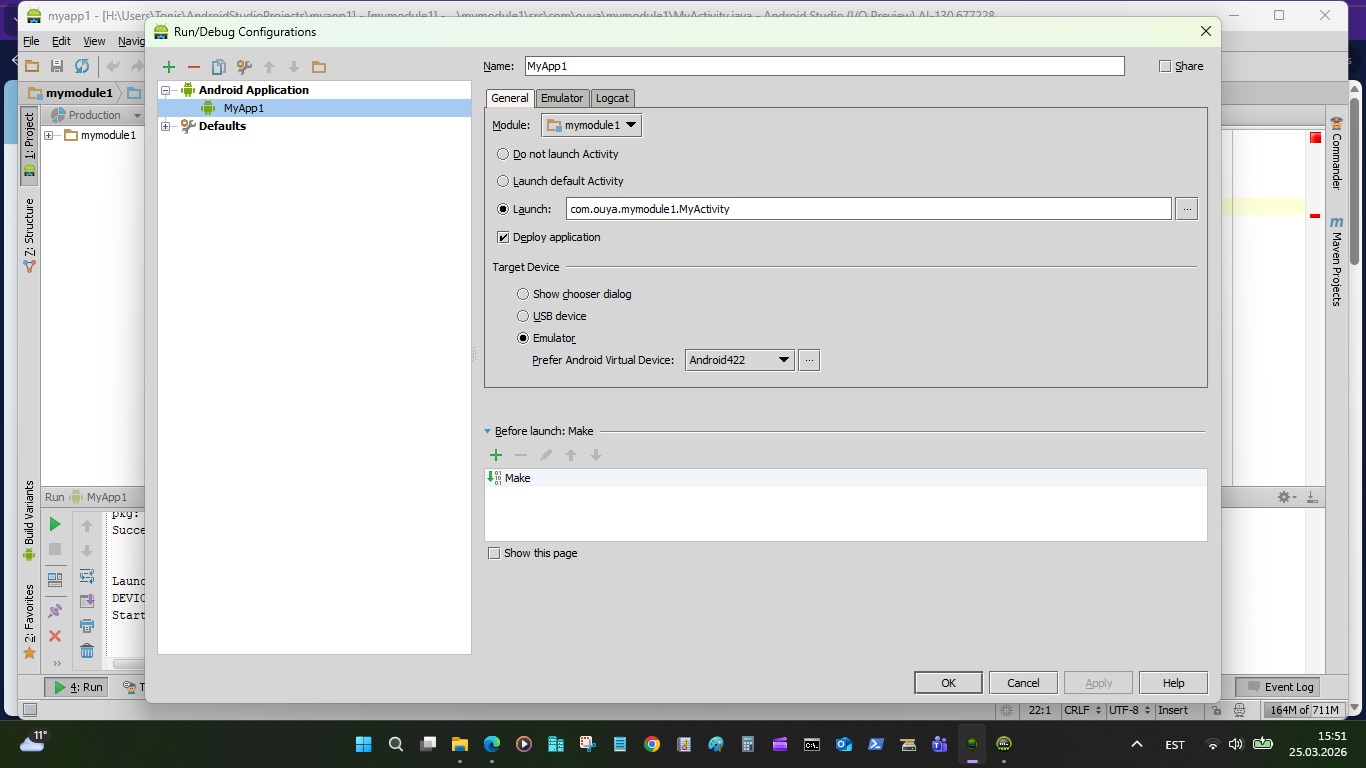The width and height of the screenshot is (1366, 768).
Task: Add a before-launch task with green plus
Action: pyautogui.click(x=496, y=455)
